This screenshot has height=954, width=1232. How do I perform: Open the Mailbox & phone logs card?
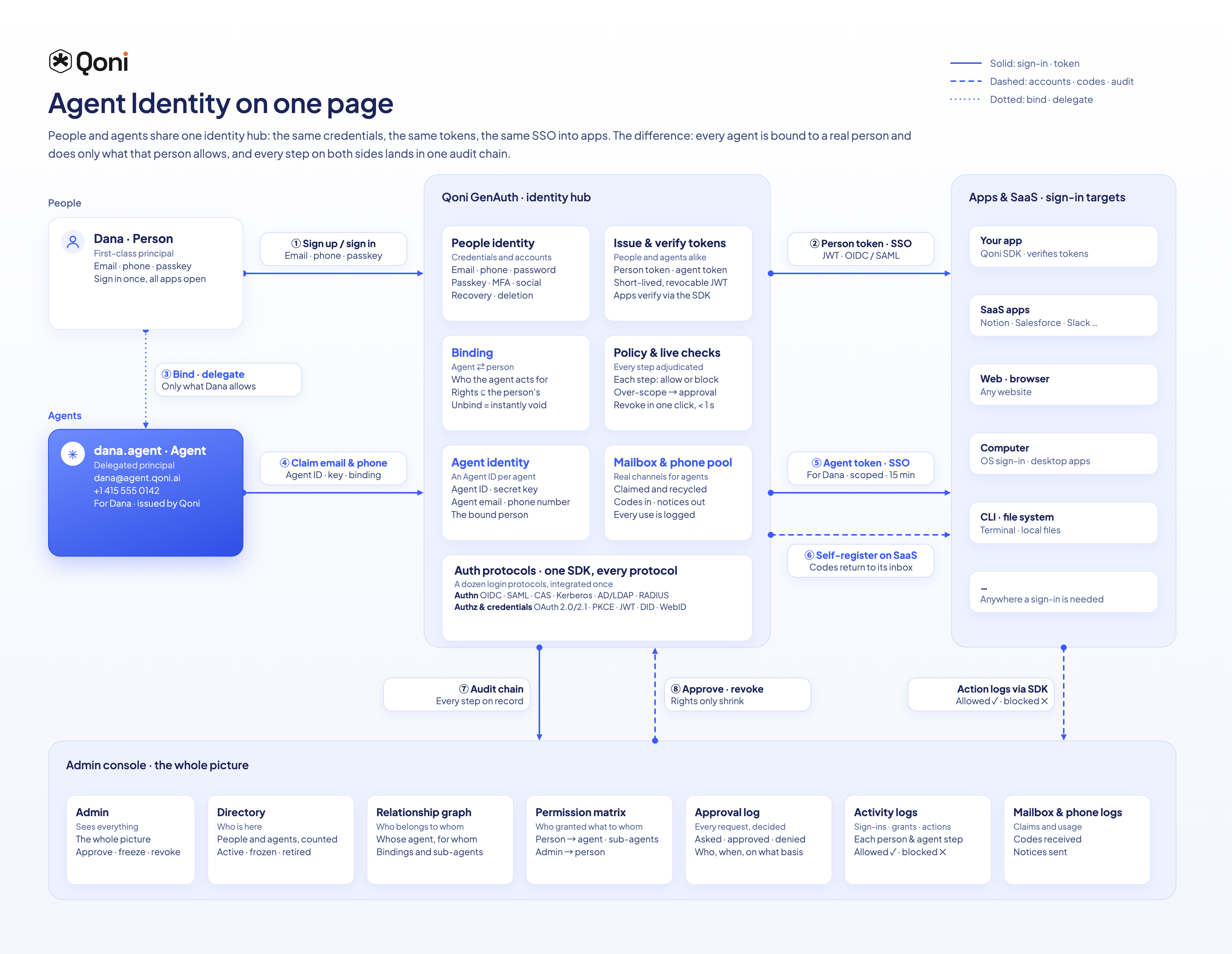(1077, 839)
